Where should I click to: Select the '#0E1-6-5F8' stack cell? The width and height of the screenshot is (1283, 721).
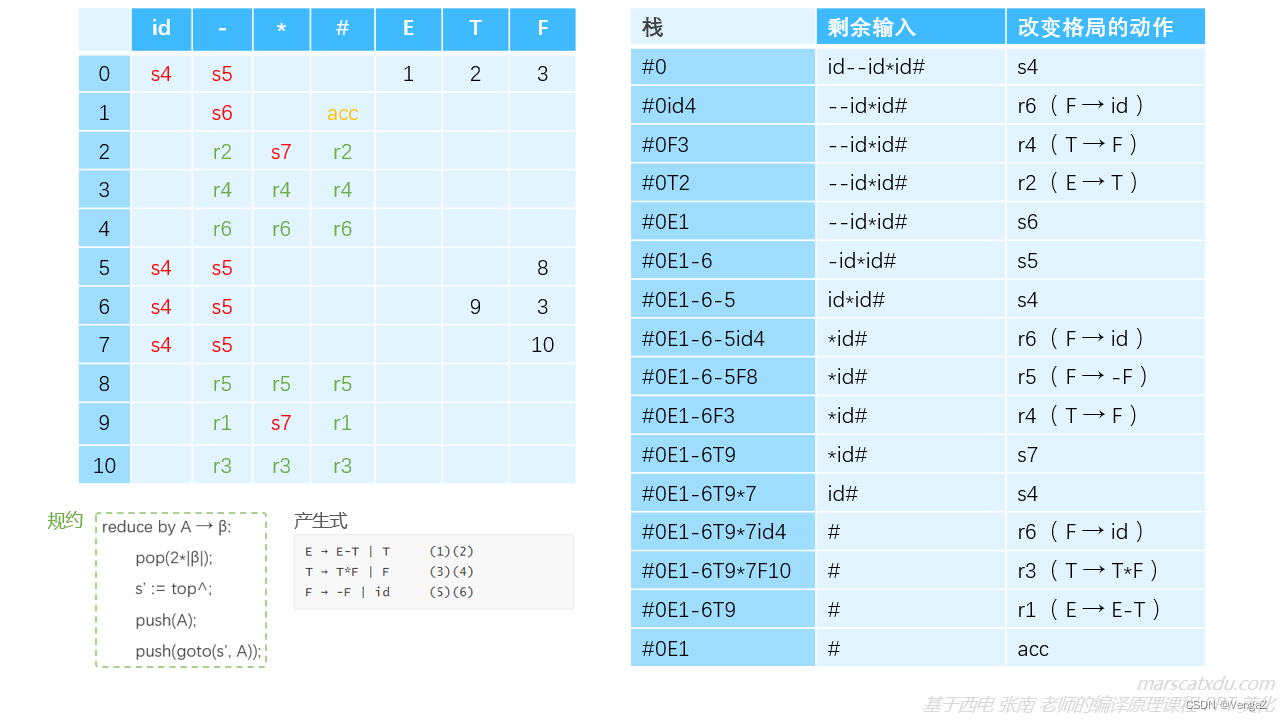723,377
